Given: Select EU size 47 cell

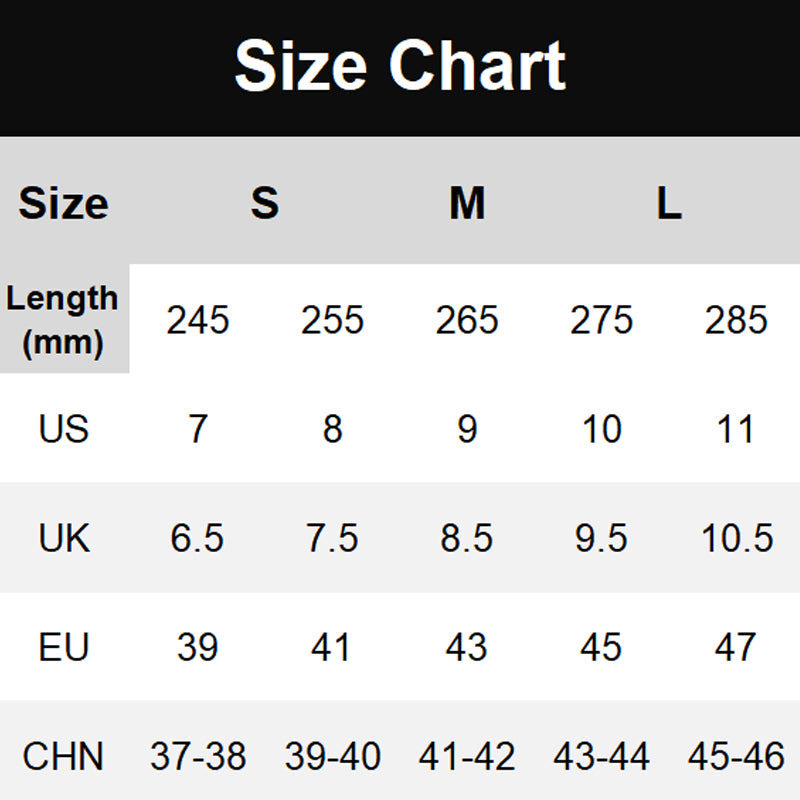Looking at the screenshot, I should (736, 647).
